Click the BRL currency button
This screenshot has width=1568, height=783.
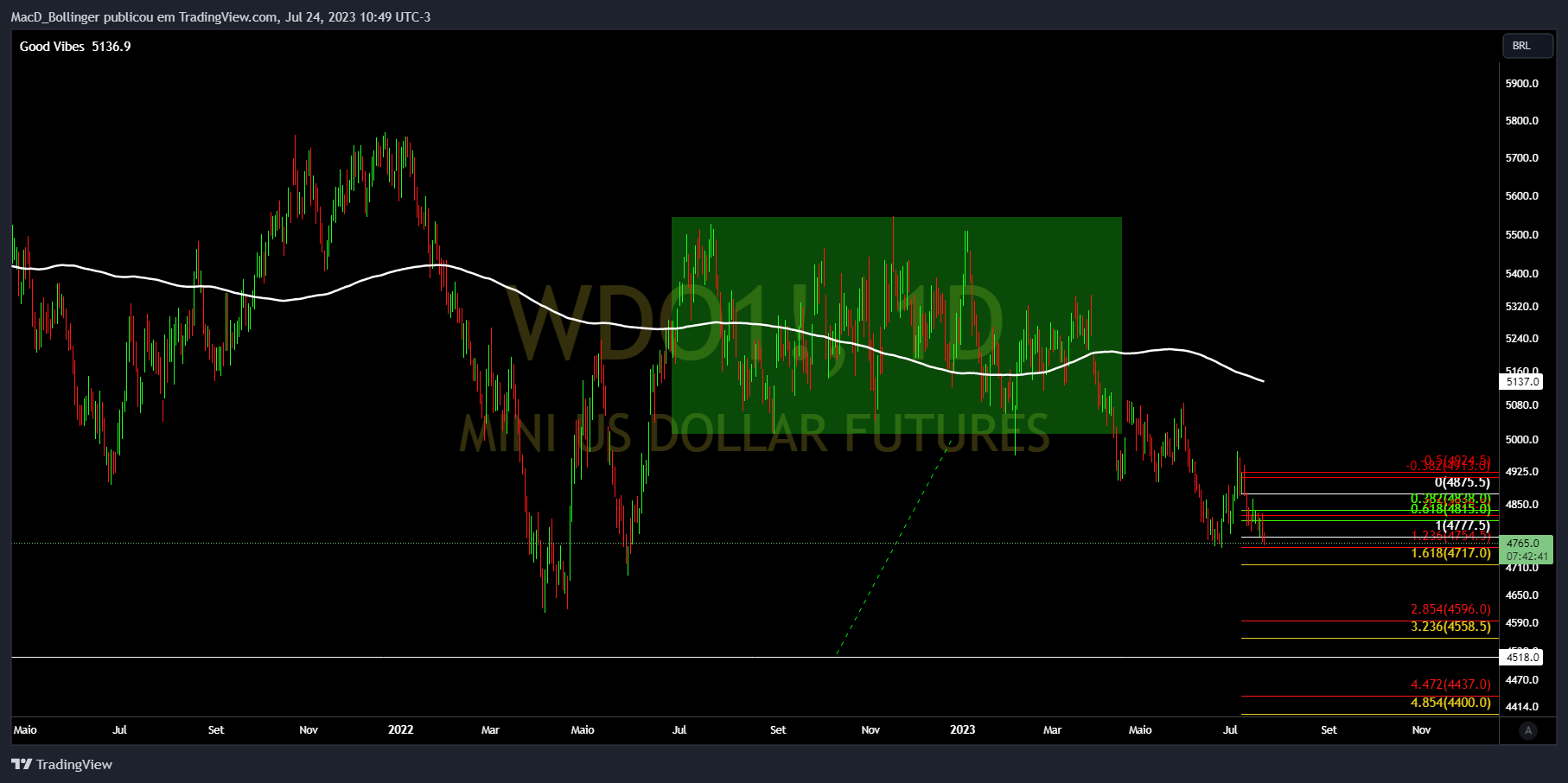pos(1527,46)
